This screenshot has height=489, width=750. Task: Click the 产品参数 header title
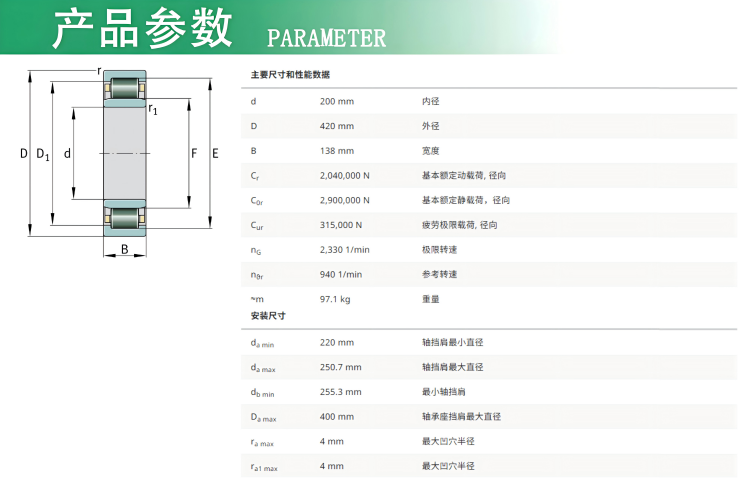(x=142, y=29)
